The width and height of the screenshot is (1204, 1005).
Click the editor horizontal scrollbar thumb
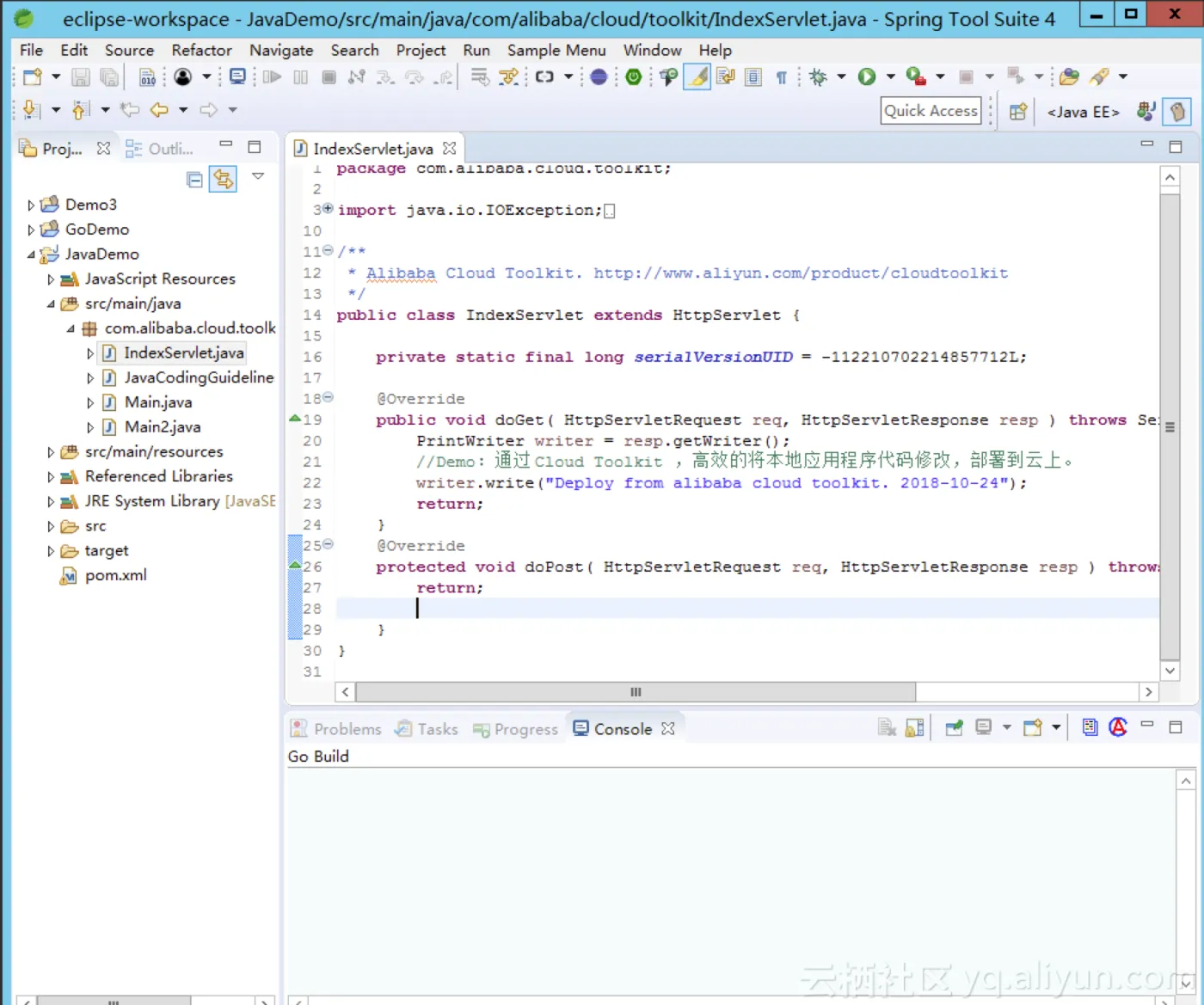[x=636, y=692]
